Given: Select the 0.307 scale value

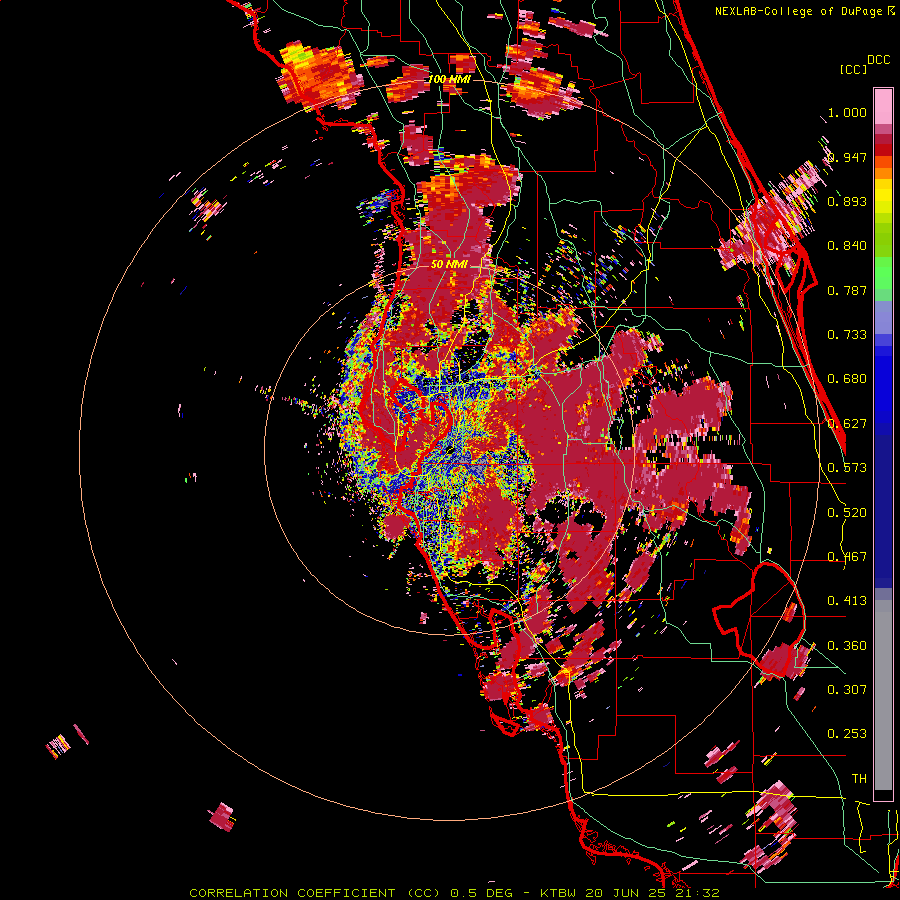Looking at the screenshot, I should coord(847,690).
